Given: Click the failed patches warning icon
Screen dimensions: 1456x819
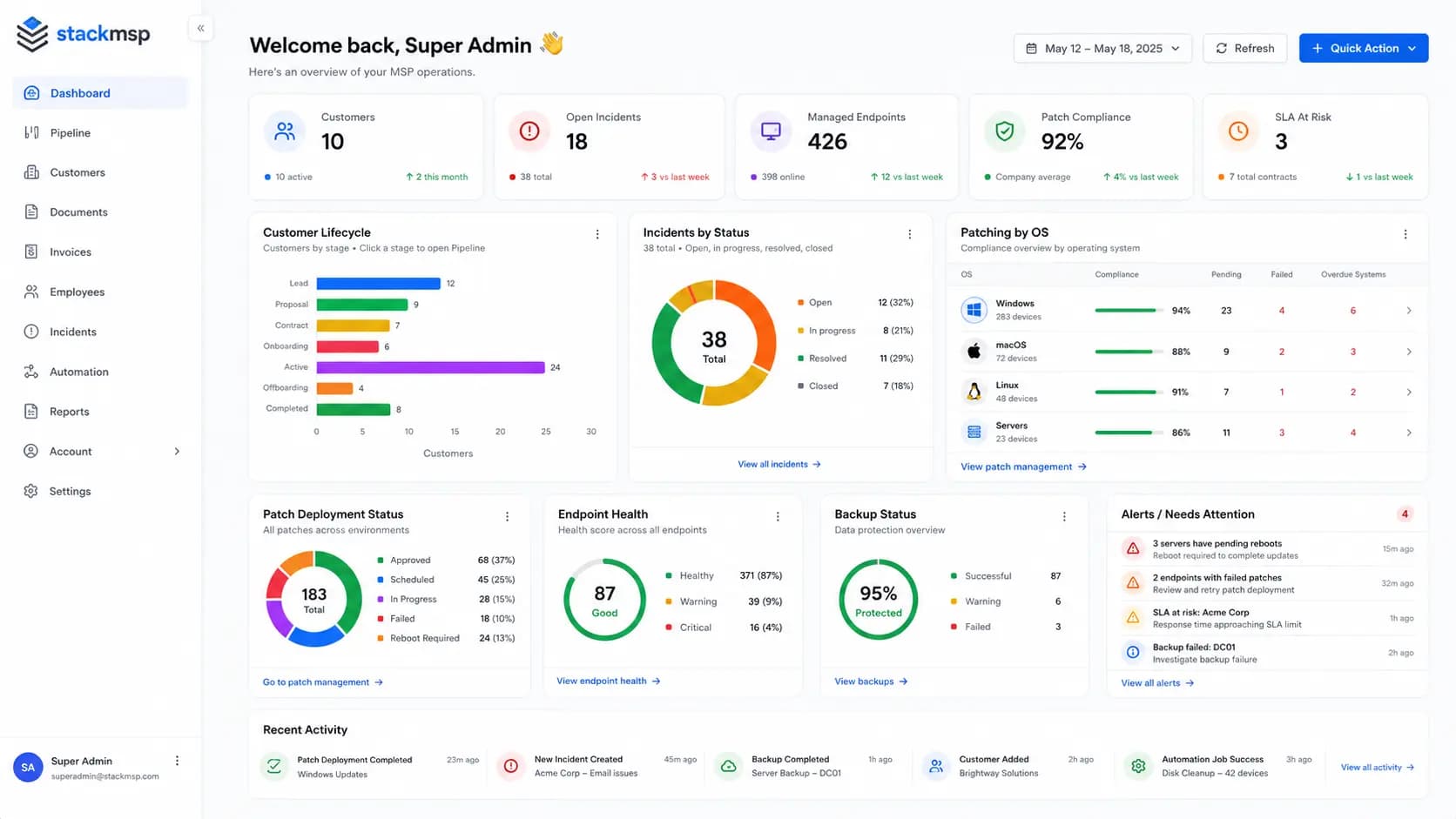Looking at the screenshot, I should pyautogui.click(x=1133, y=583).
